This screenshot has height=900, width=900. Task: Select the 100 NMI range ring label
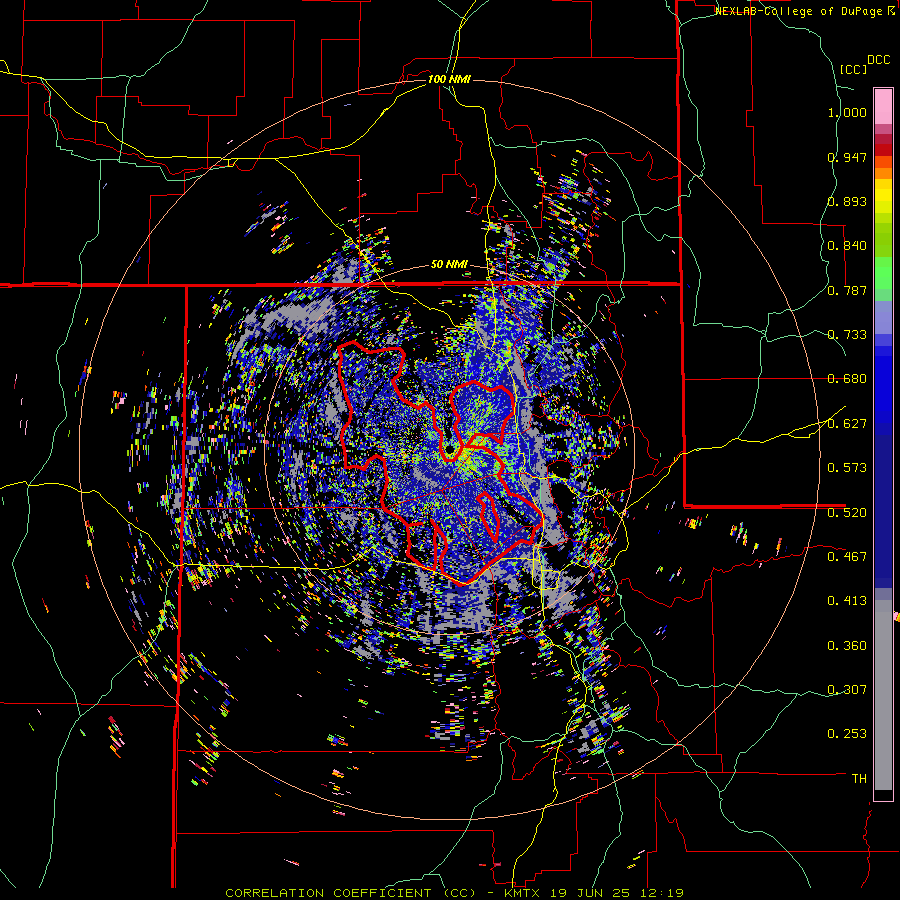tap(449, 79)
